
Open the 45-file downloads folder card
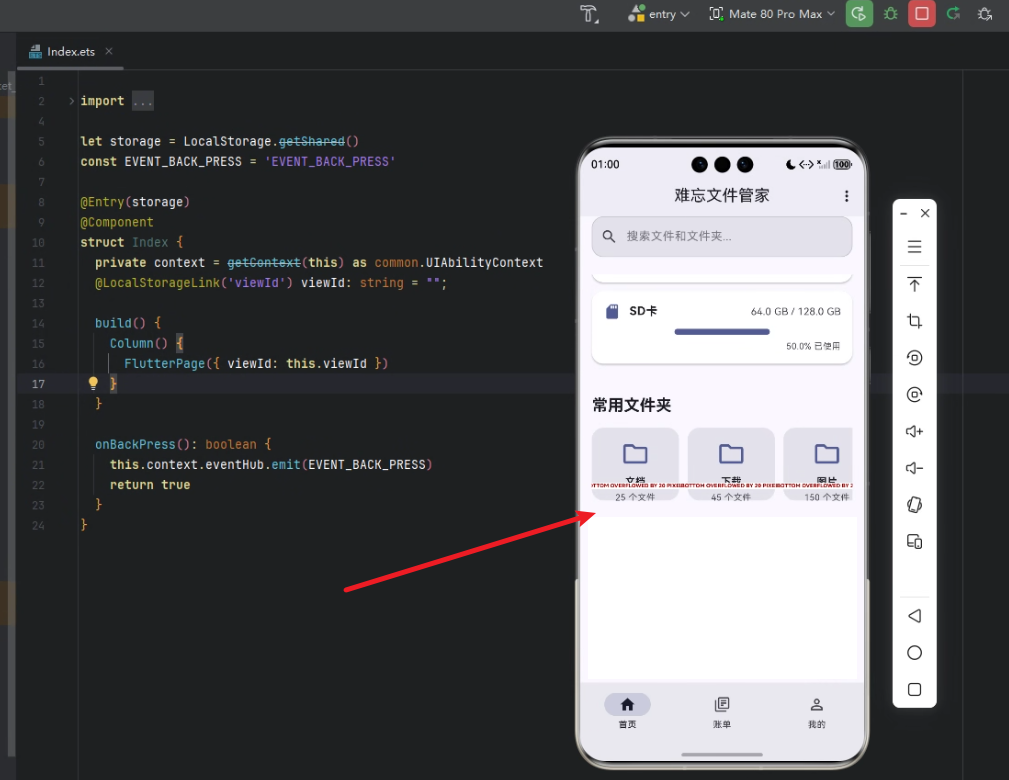731,464
